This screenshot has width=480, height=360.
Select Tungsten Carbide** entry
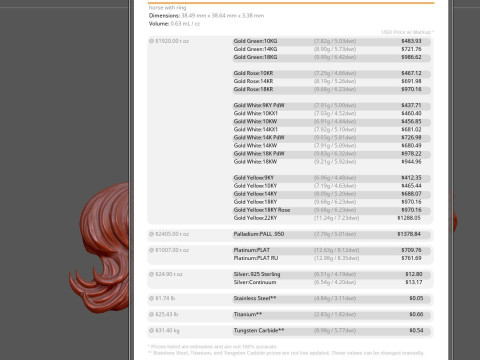point(259,331)
